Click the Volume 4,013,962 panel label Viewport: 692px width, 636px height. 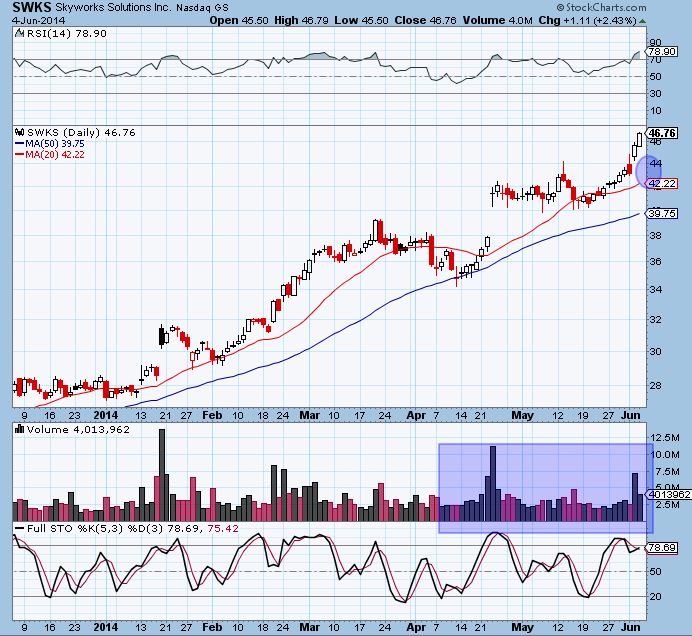point(78,429)
